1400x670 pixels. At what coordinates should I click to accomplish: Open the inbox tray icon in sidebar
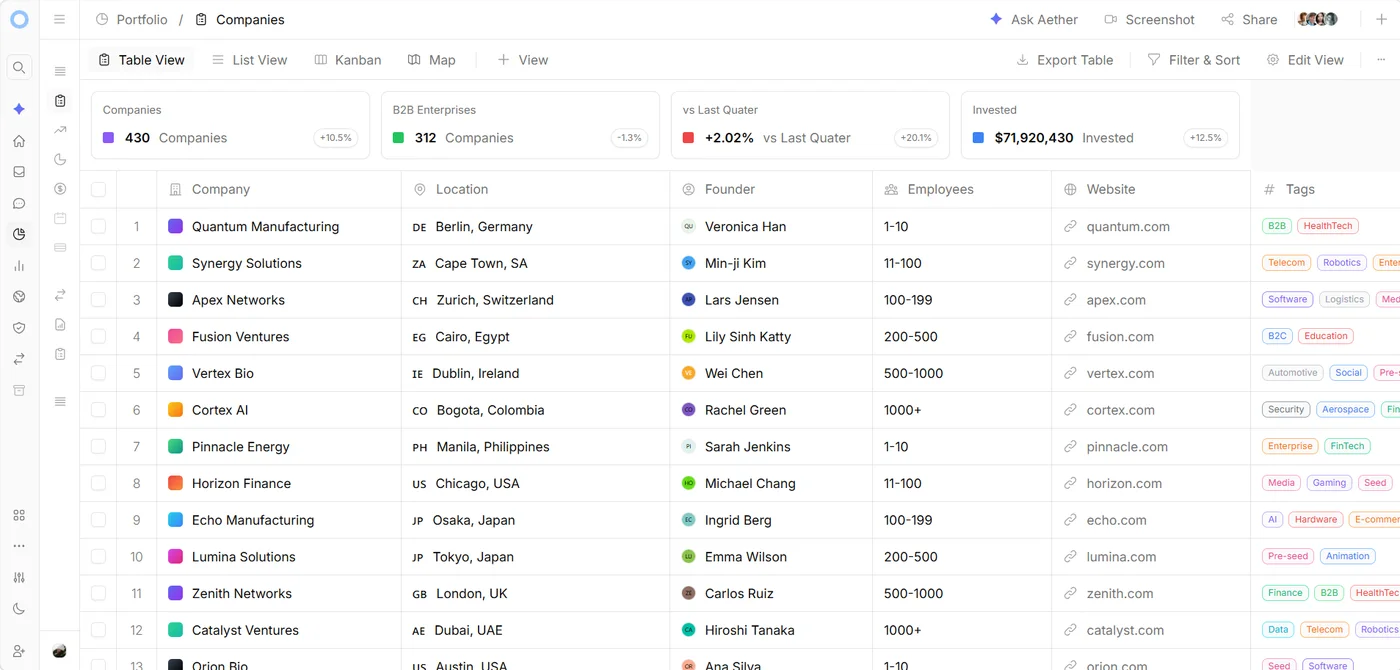[19, 172]
